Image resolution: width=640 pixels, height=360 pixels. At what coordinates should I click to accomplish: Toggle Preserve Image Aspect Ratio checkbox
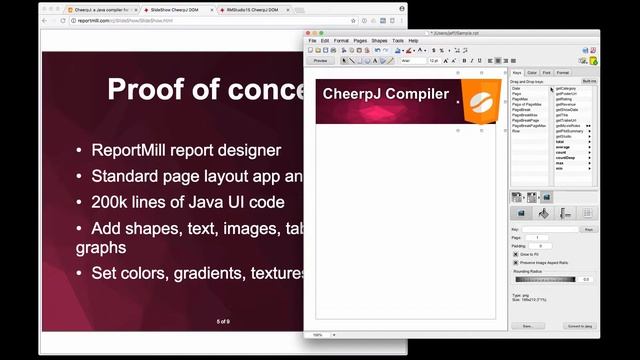pos(516,262)
